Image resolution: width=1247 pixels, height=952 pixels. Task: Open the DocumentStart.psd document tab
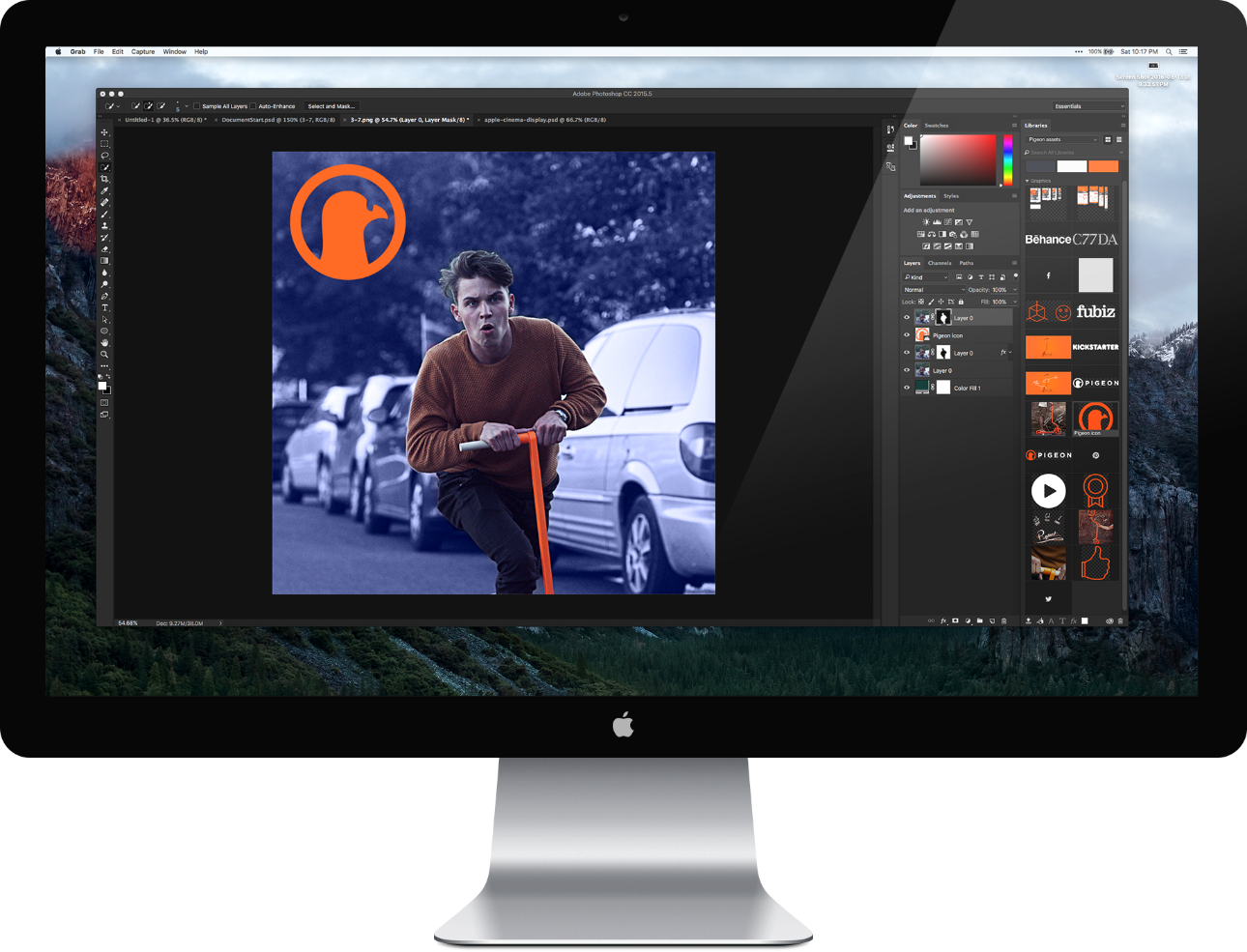coord(278,120)
